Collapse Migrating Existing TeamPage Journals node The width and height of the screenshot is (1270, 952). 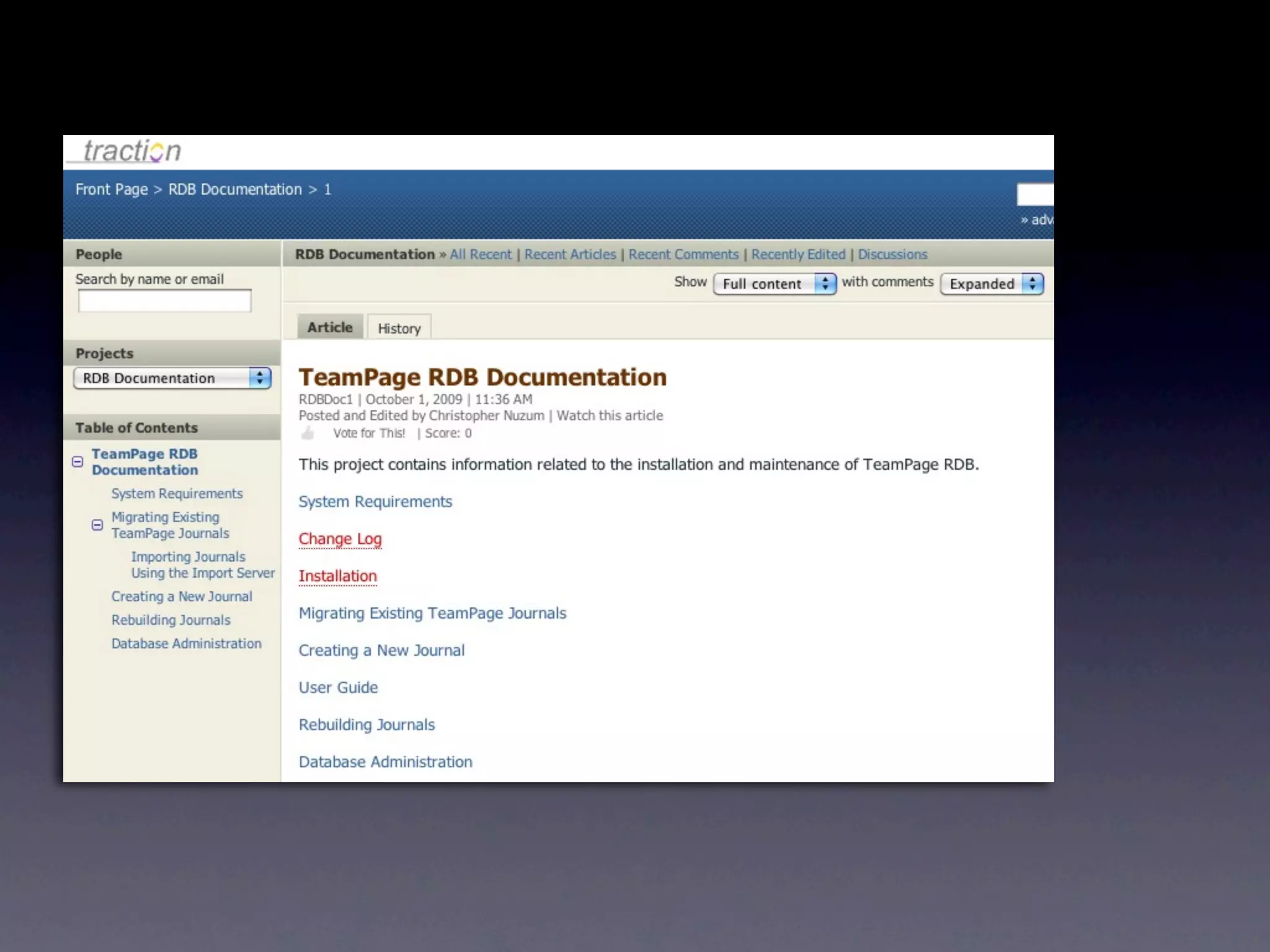pos(97,525)
